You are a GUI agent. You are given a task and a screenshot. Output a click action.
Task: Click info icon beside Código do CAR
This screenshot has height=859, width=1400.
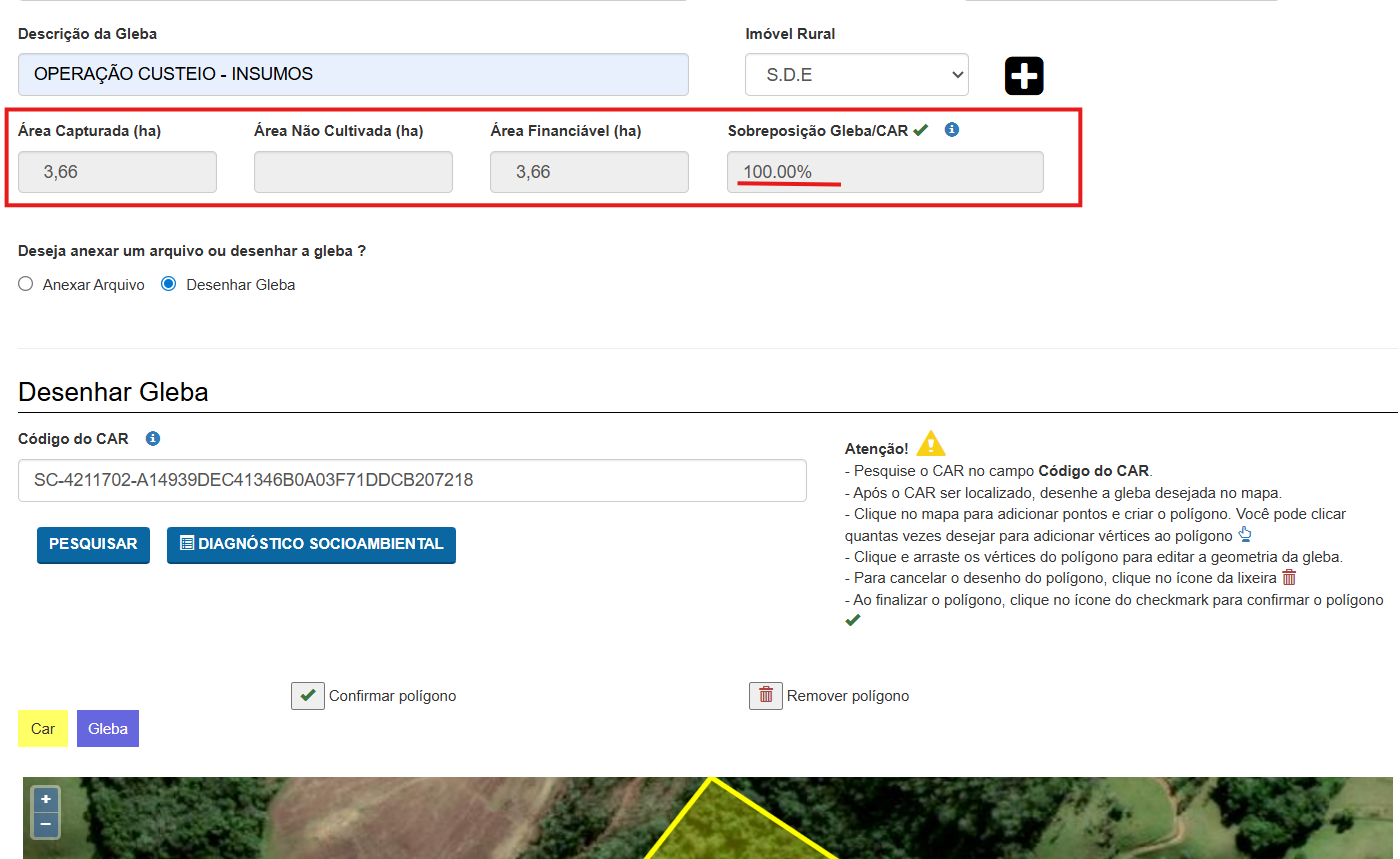click(153, 439)
